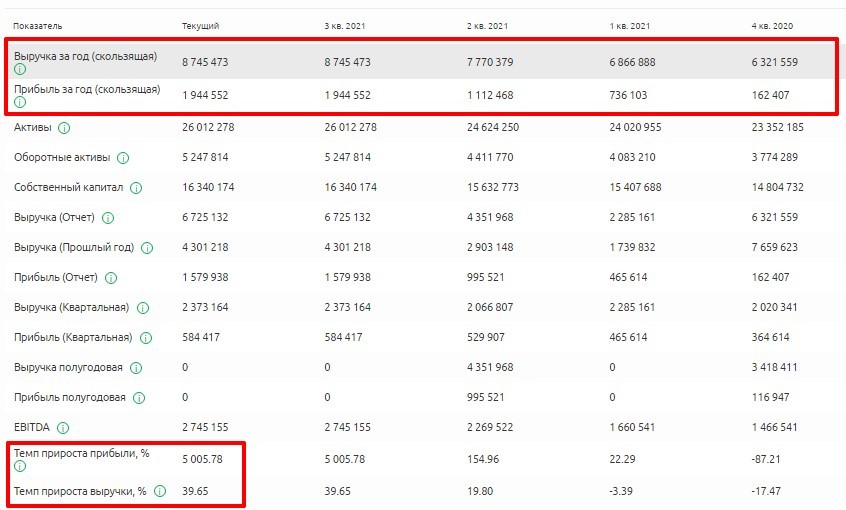The width and height of the screenshot is (846, 510).
Task: Open info icon beside Оборотные активы
Action: click(x=122, y=158)
